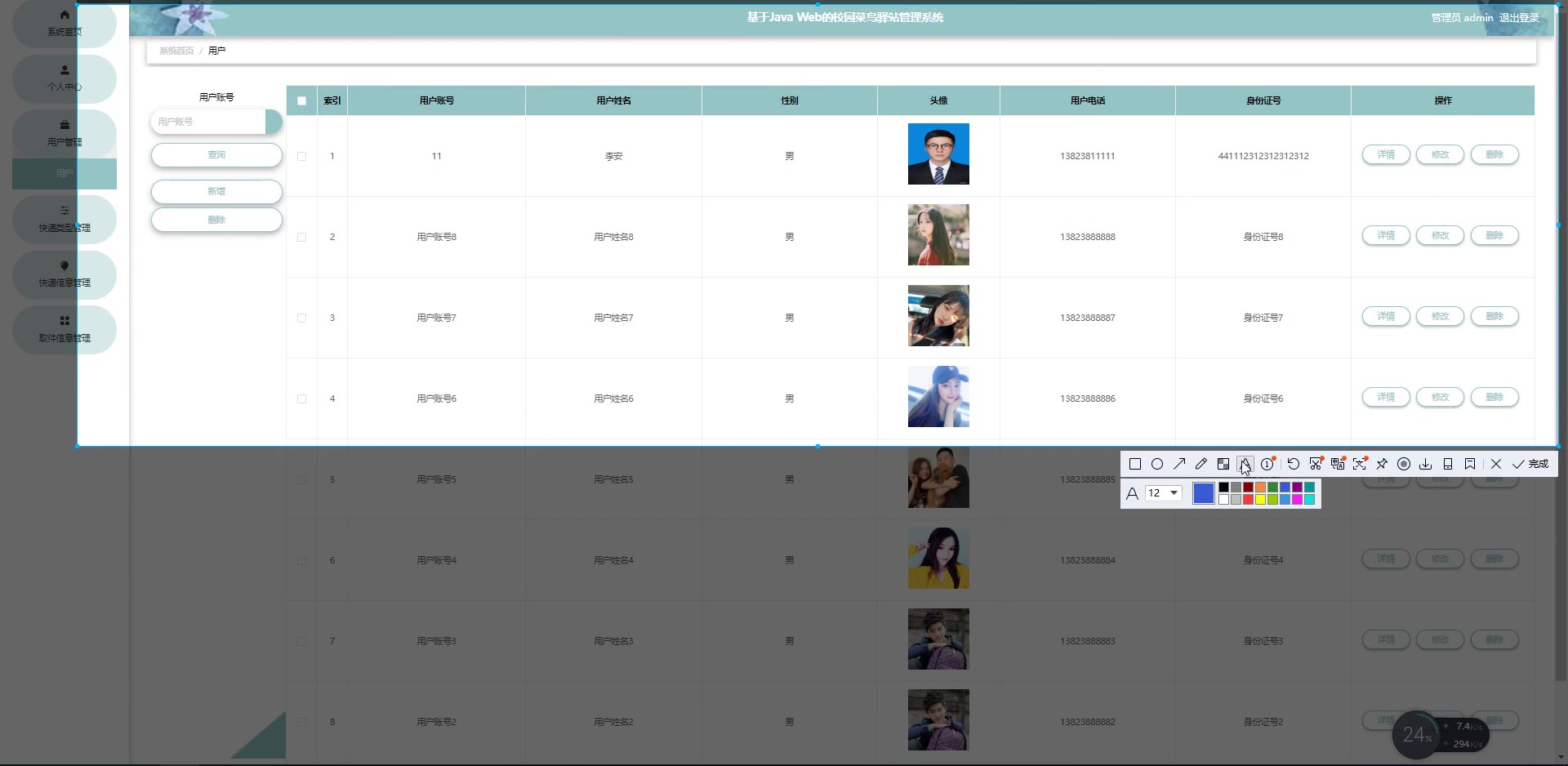The width and height of the screenshot is (1568, 766).
Task: Click ID number 441112312312312312
Action: tap(1263, 156)
